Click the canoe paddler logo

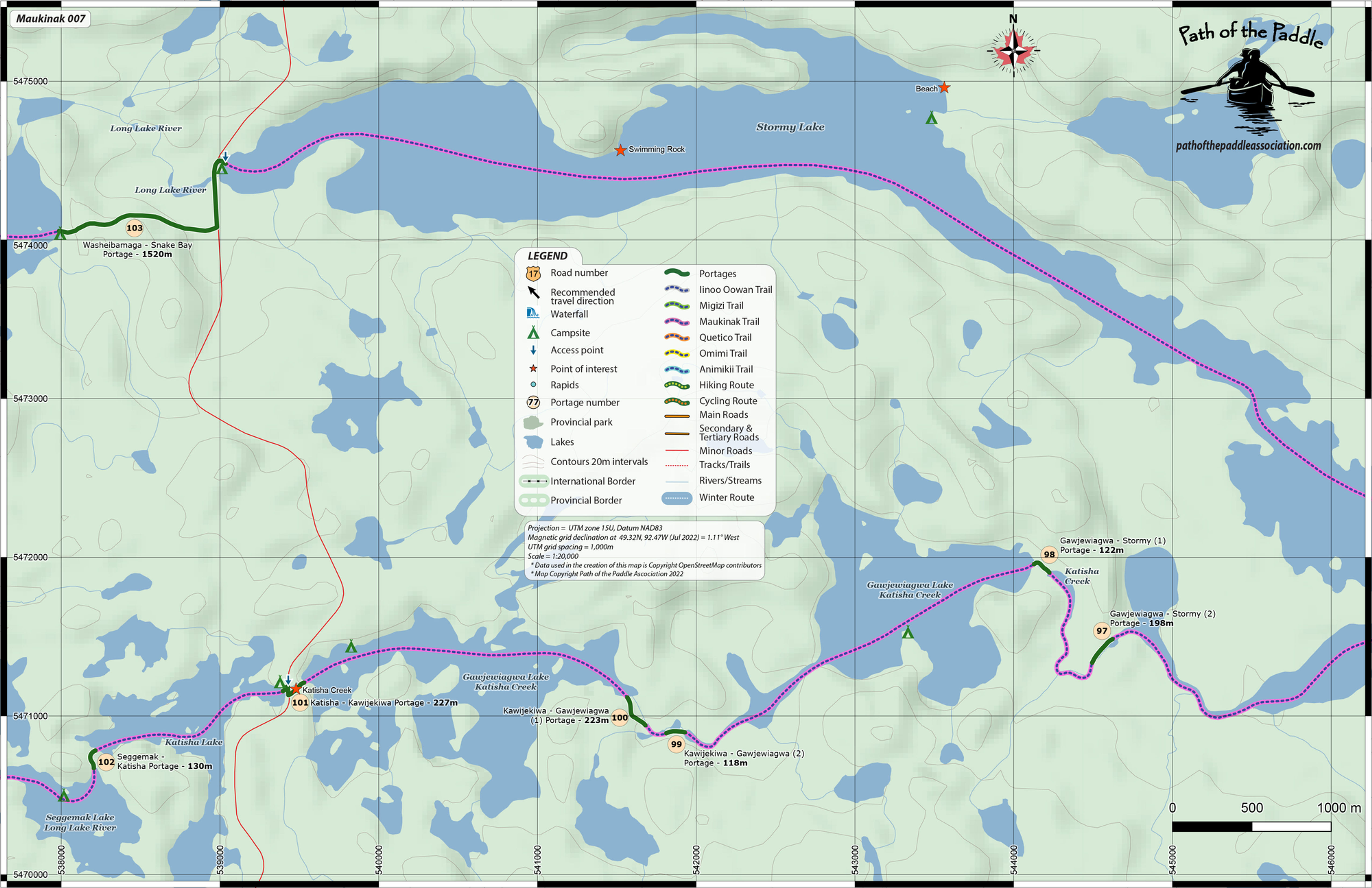1249,87
